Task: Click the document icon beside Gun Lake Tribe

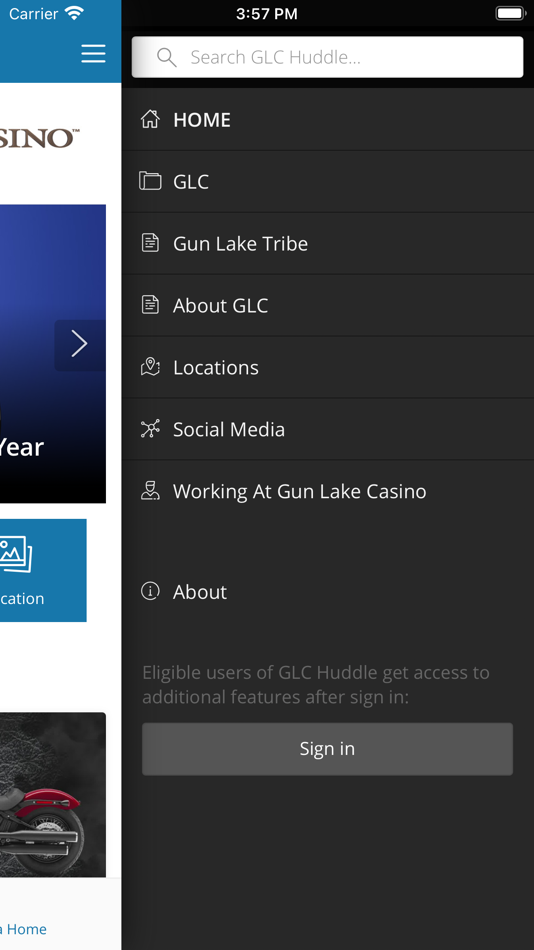Action: coord(150,243)
